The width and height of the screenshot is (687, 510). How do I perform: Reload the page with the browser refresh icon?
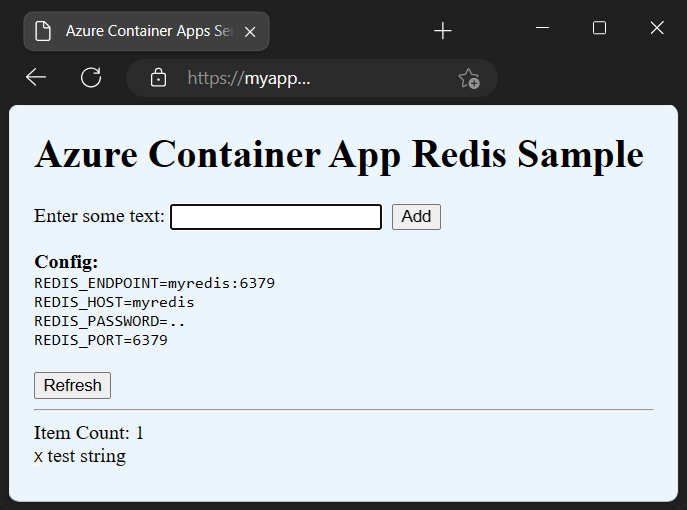point(91,78)
